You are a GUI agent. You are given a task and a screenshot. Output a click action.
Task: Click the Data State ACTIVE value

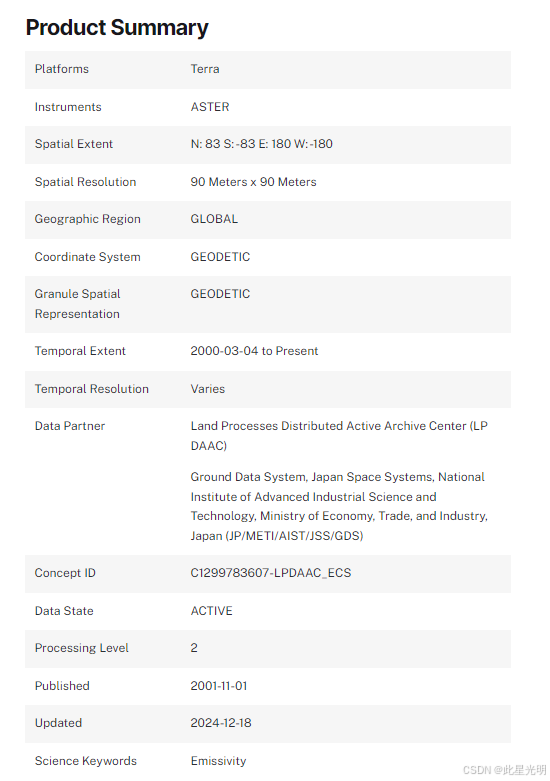point(211,611)
